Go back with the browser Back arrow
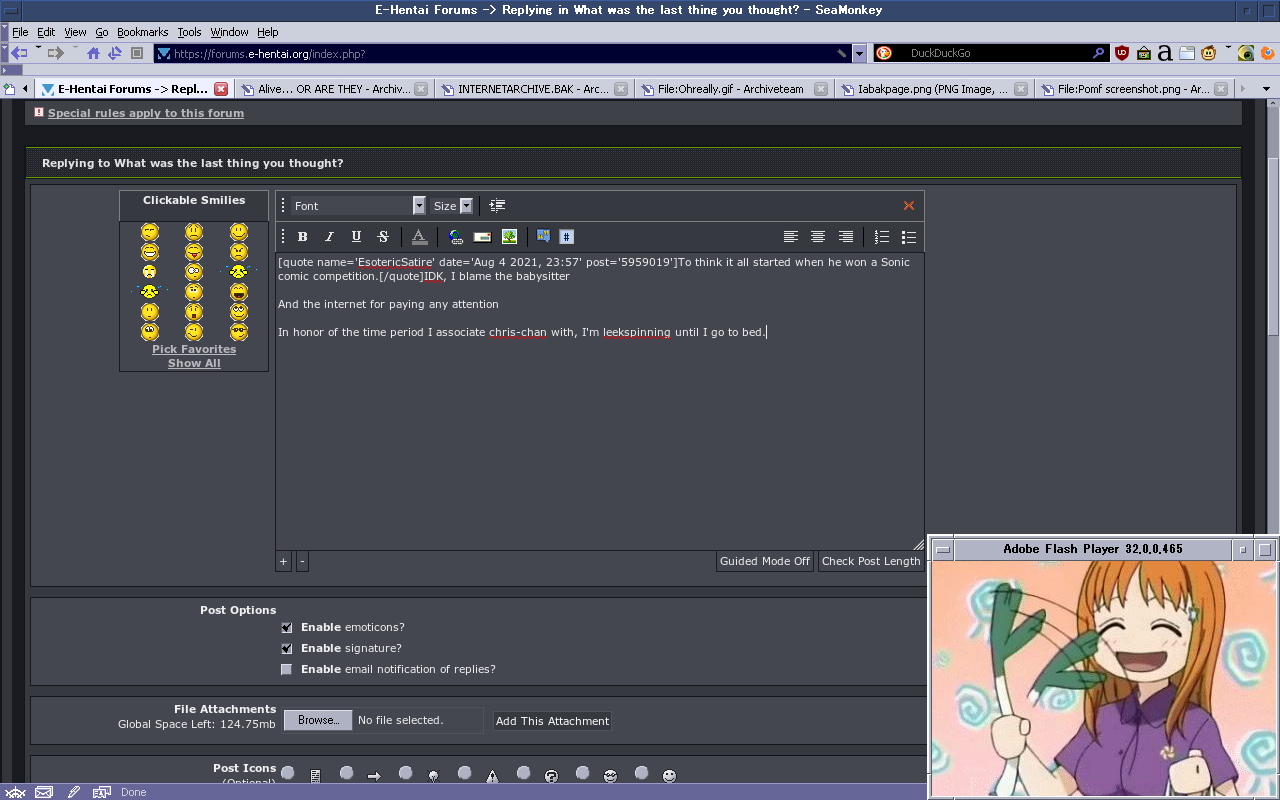The image size is (1280, 800). click(19, 53)
